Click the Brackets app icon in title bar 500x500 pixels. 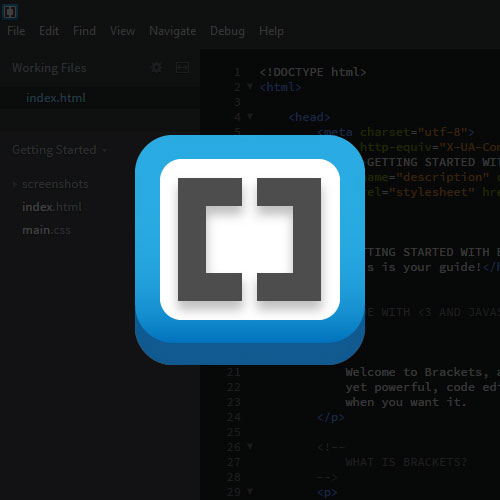click(10, 12)
